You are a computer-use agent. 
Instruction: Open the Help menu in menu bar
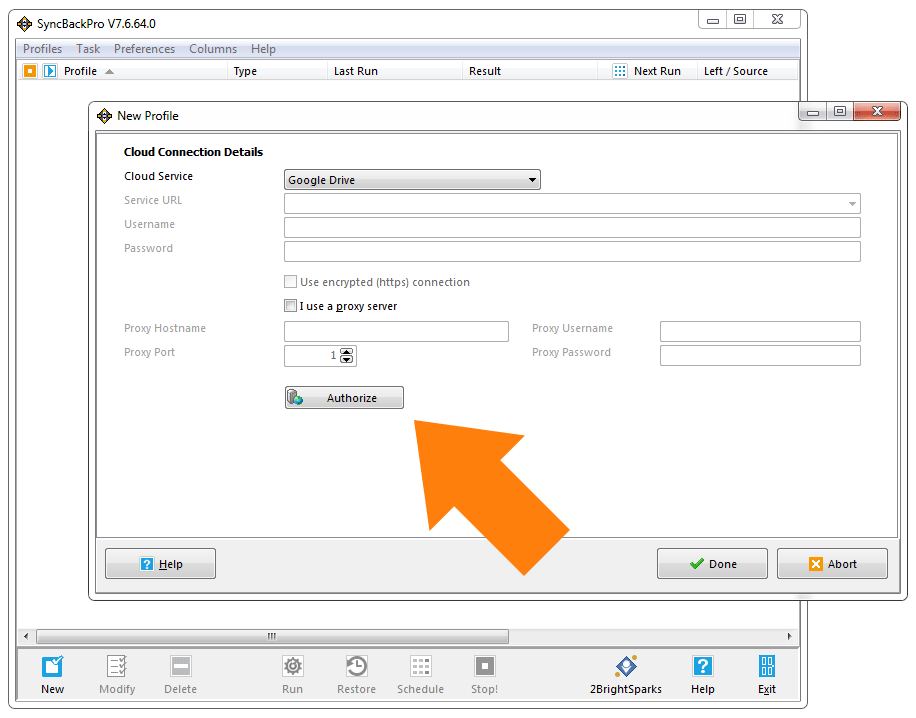(x=263, y=49)
